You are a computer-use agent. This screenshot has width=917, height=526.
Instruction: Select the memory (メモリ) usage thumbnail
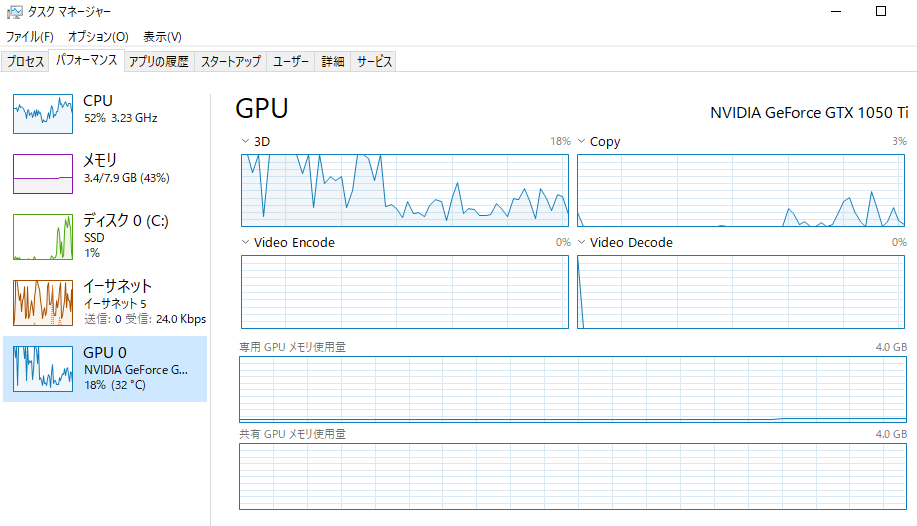[x=43, y=173]
